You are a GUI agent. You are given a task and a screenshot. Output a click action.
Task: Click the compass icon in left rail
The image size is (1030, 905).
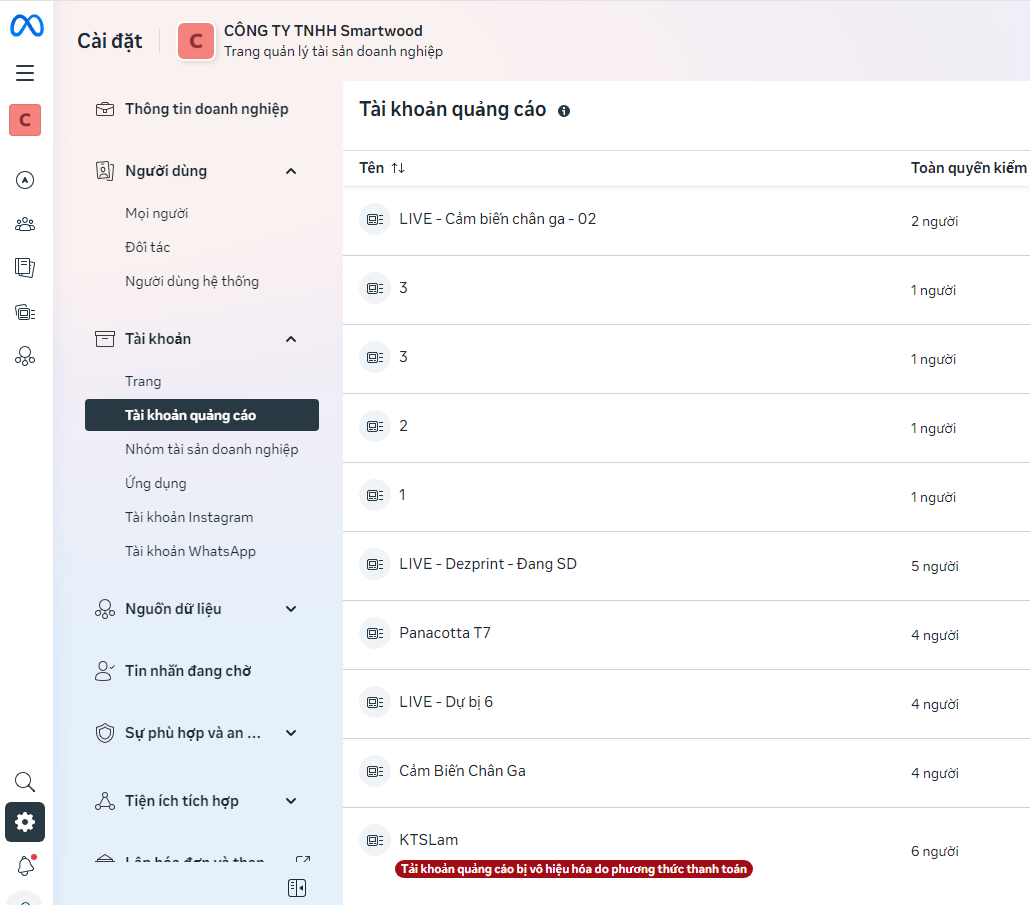click(25, 180)
